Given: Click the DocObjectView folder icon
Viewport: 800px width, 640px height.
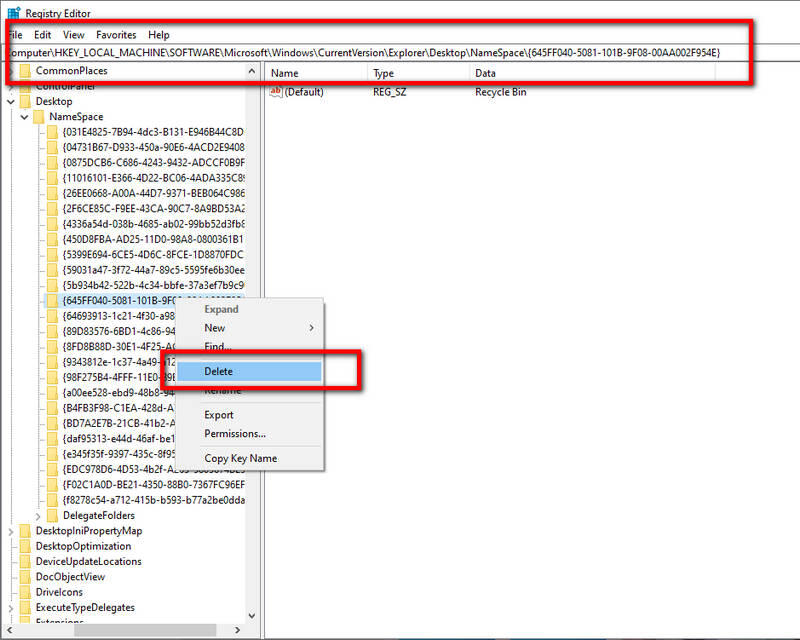Looking at the screenshot, I should [x=25, y=577].
